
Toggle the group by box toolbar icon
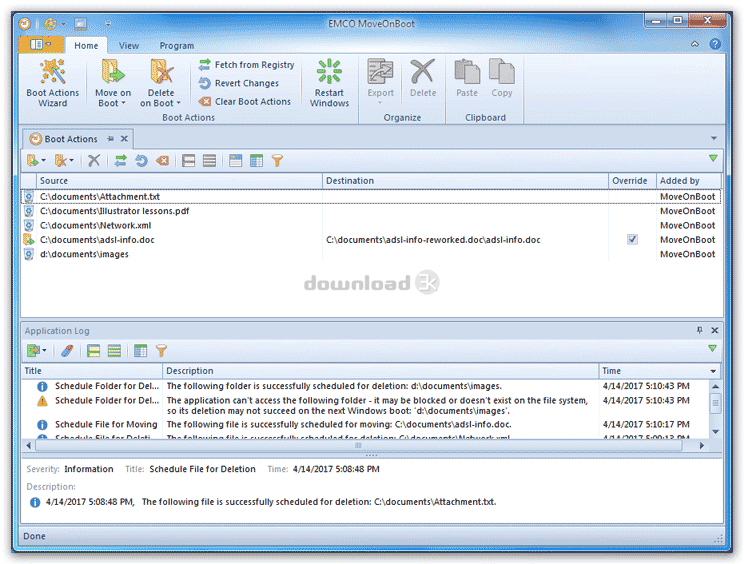tap(235, 161)
